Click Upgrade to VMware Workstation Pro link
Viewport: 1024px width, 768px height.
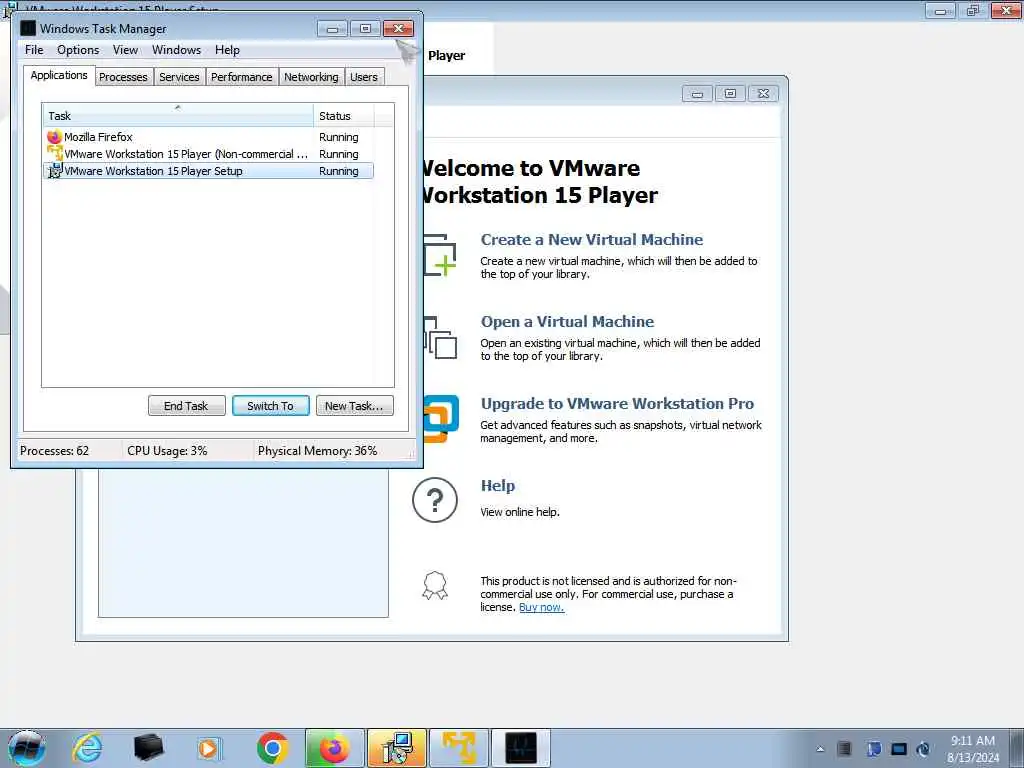617,404
